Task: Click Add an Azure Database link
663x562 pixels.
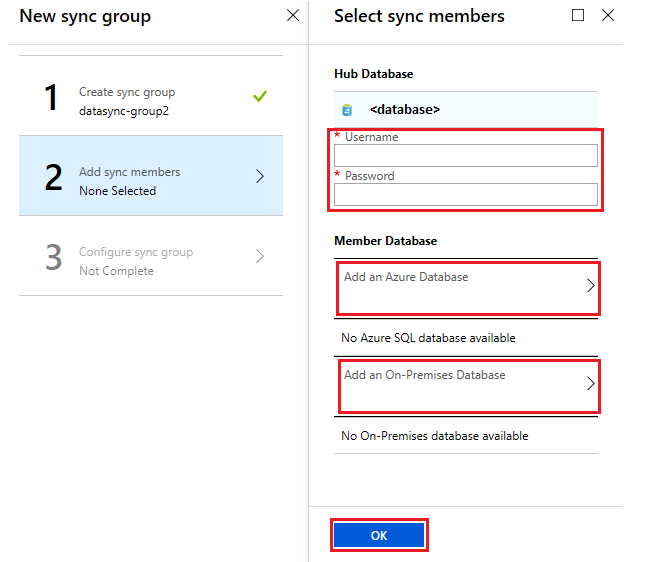Action: tap(406, 277)
